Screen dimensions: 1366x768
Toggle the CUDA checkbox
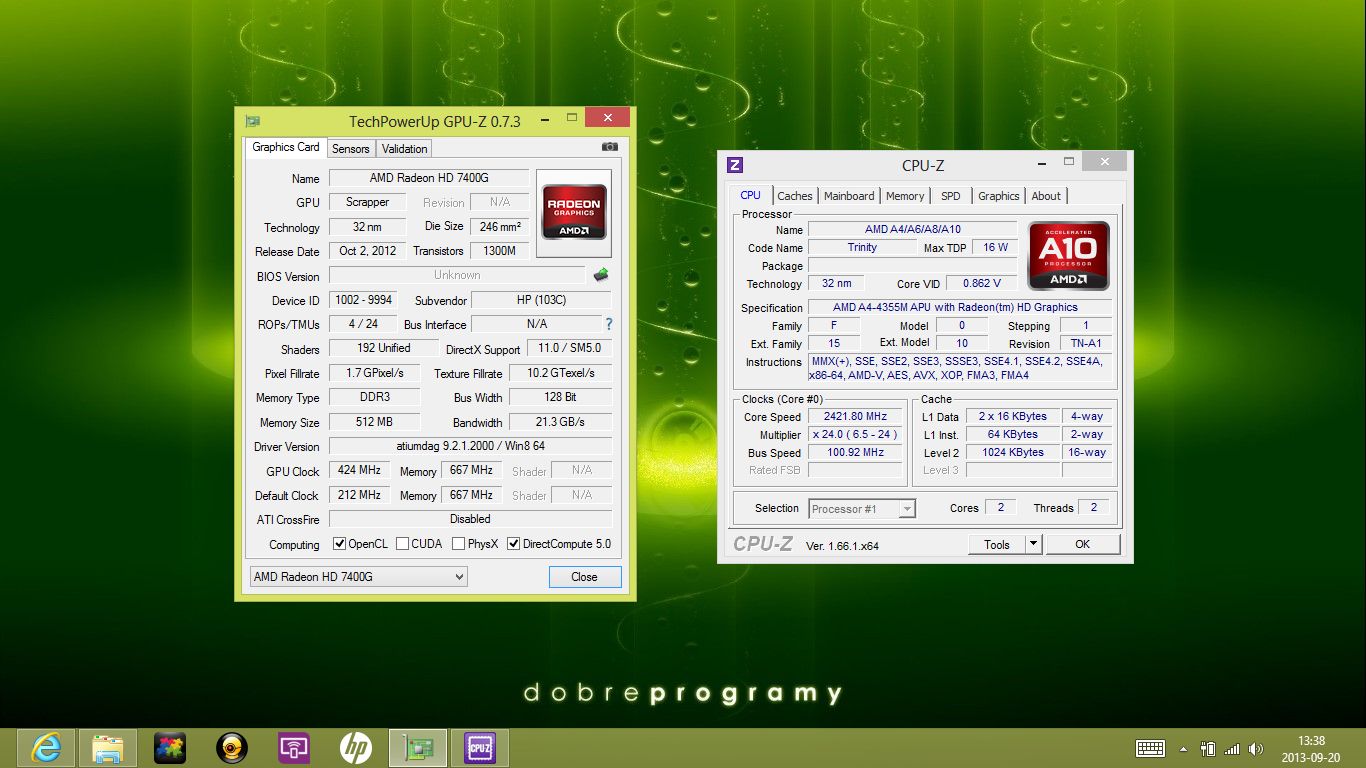pos(402,544)
